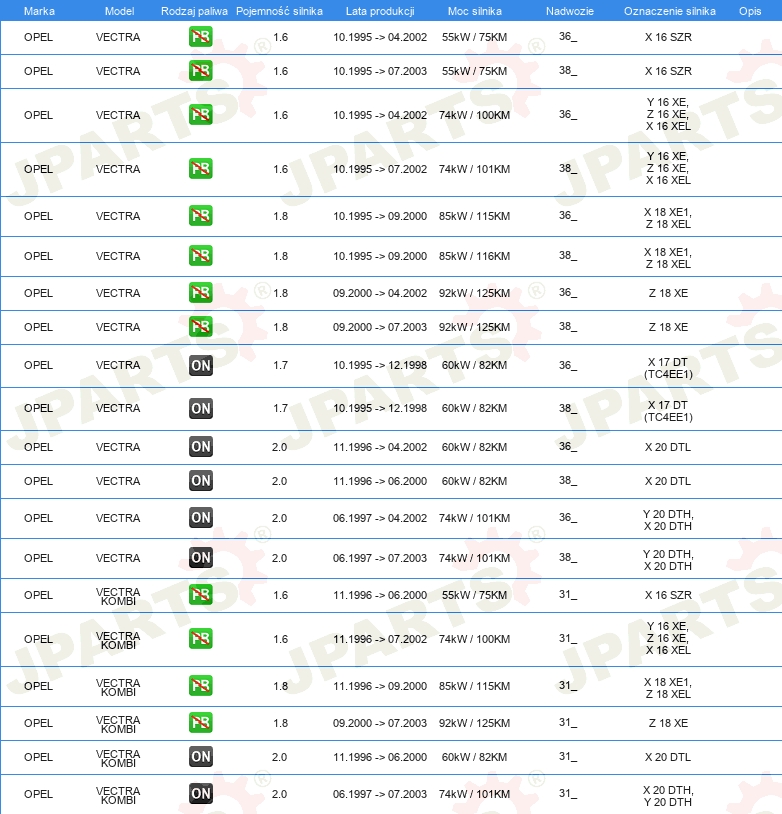Select the '10.1995 -> 07.2002' production date cell
The image size is (782, 814).
point(380,169)
